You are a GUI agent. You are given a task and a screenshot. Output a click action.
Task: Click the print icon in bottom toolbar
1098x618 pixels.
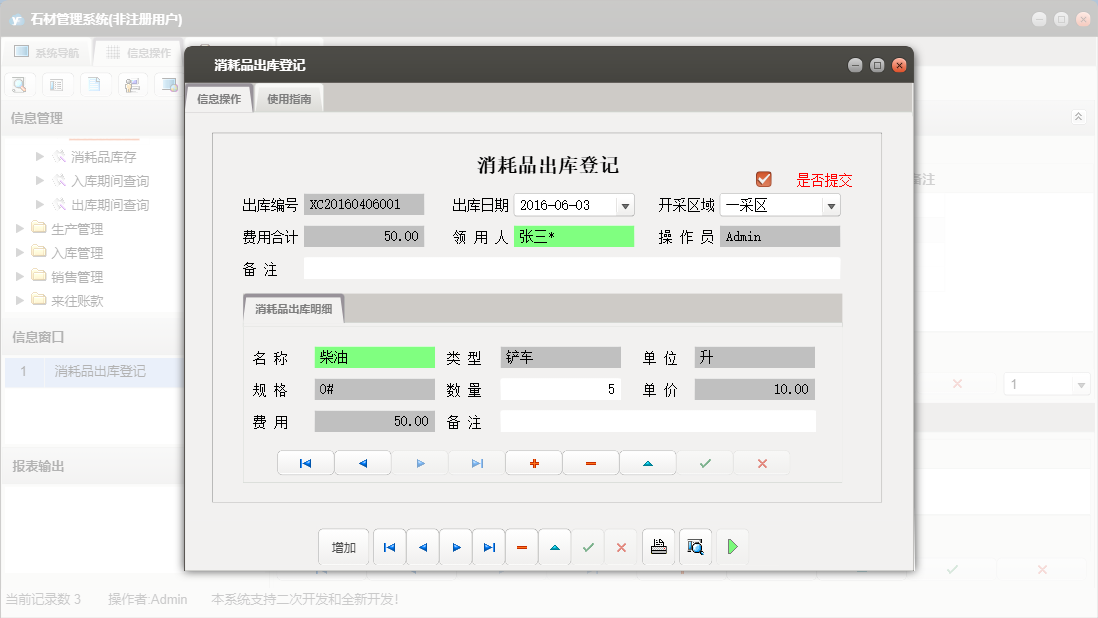coord(658,547)
